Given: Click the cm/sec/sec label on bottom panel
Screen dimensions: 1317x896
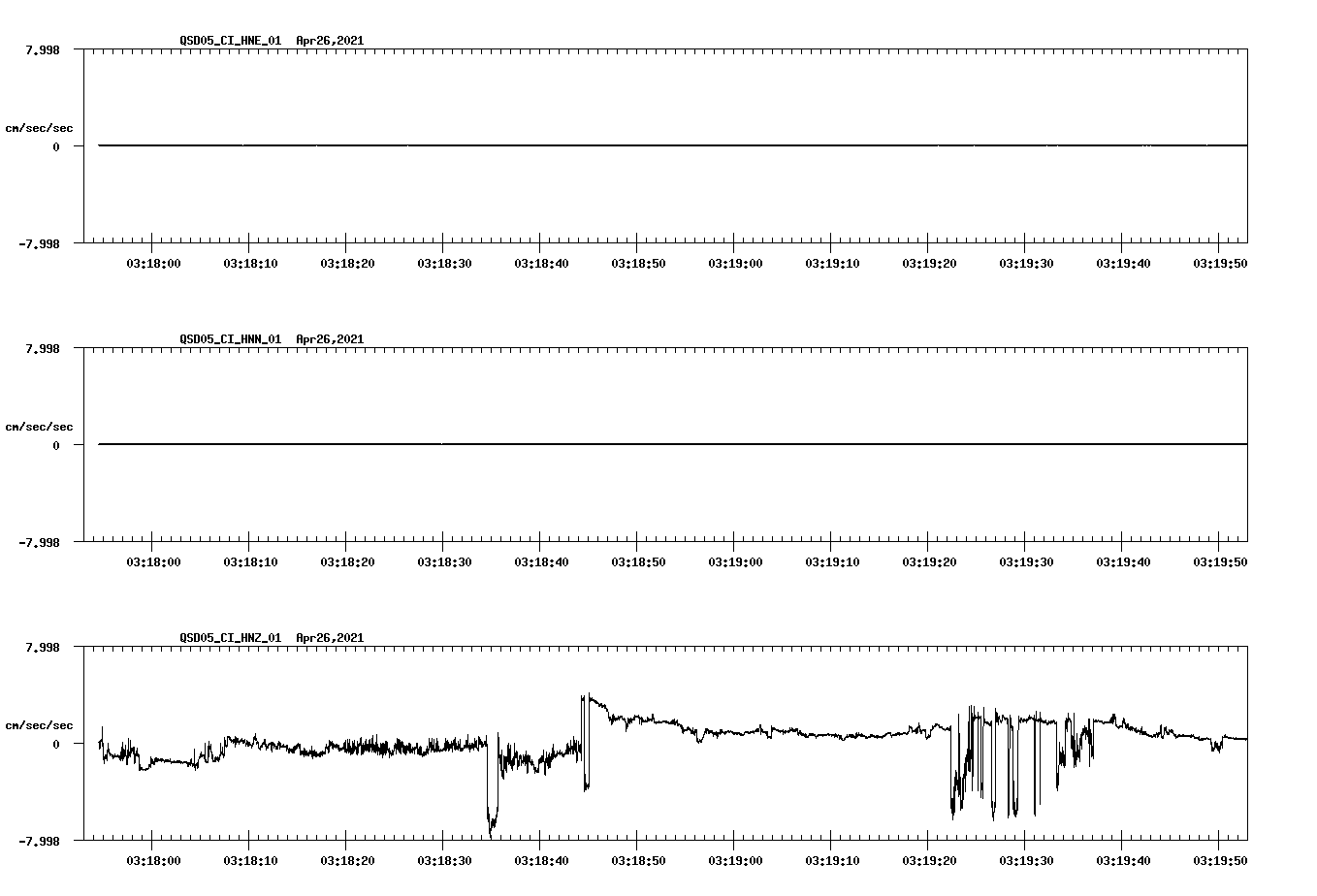Looking at the screenshot, I should [39, 723].
